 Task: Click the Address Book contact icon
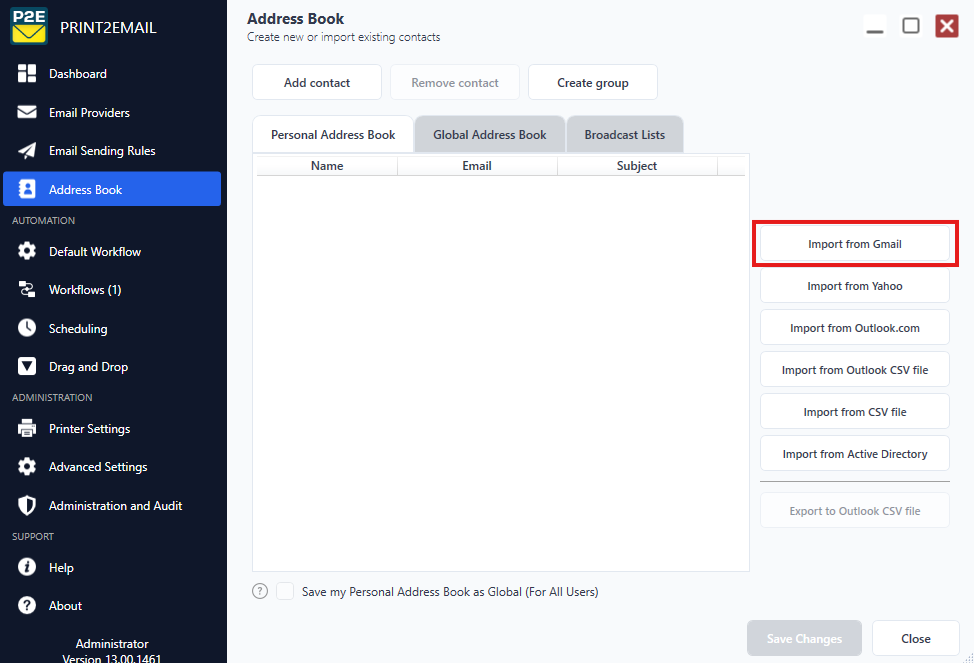tap(27, 189)
